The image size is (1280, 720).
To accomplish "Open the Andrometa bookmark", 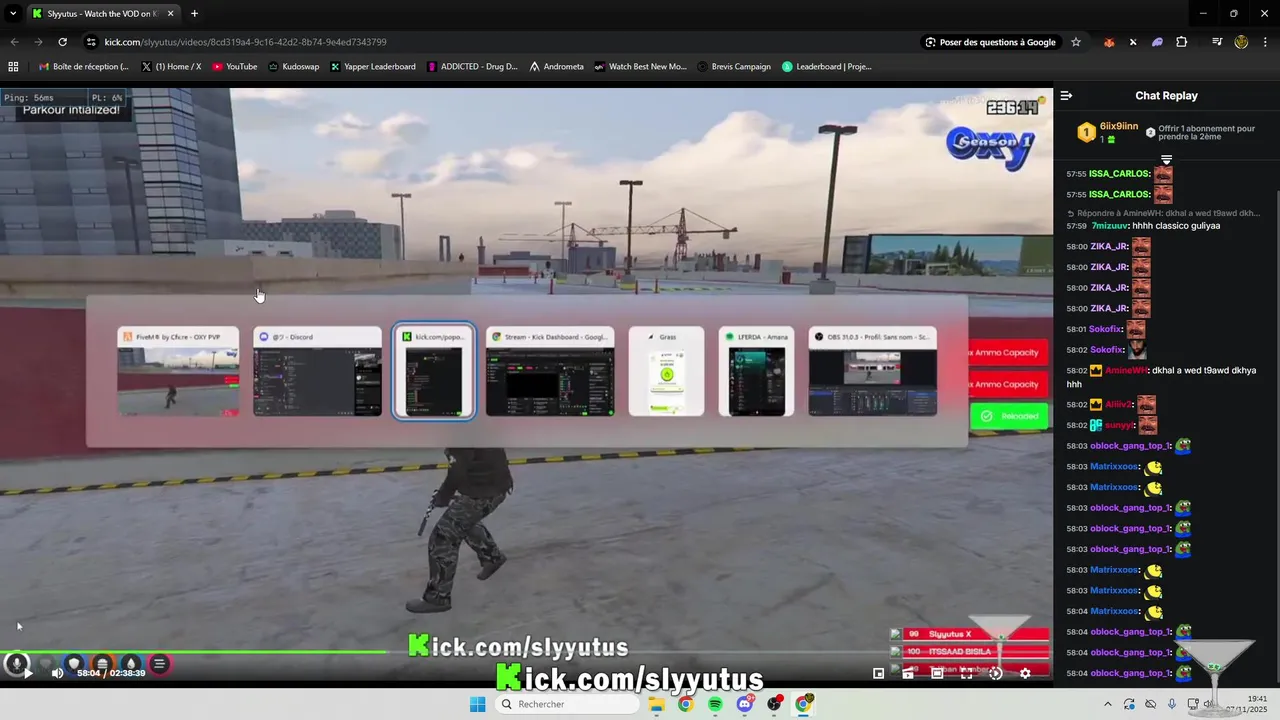I will 556,67.
